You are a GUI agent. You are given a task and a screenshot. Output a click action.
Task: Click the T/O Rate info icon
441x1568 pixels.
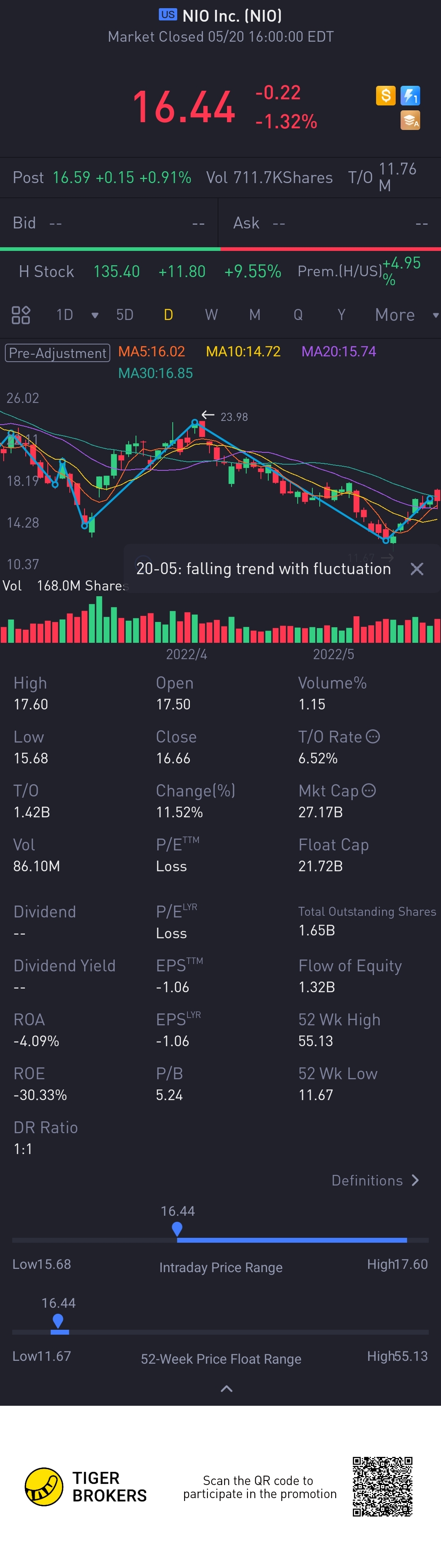click(x=373, y=736)
